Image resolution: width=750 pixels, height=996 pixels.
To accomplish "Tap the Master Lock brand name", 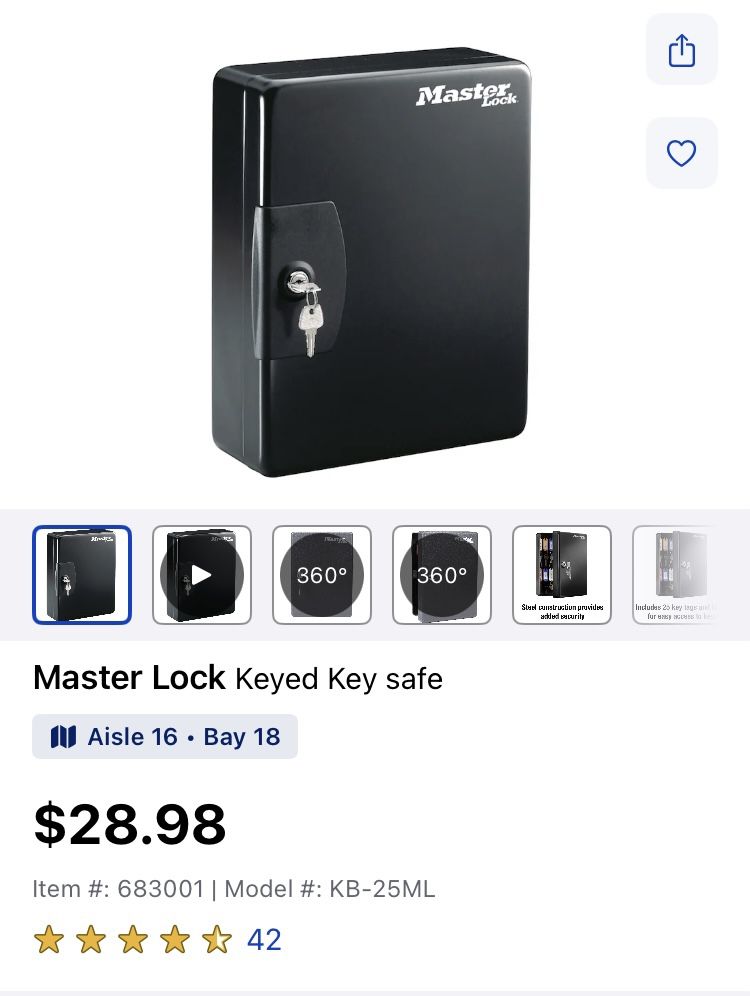I will (129, 677).
